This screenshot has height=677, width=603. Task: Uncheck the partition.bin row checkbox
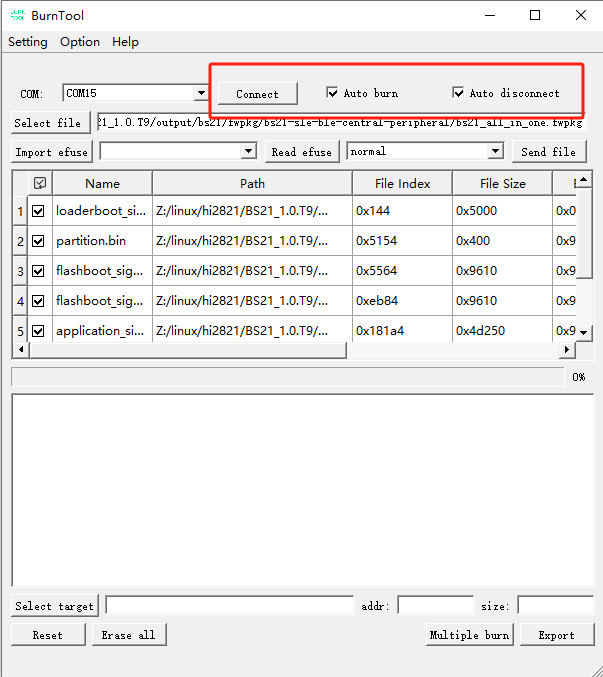pyautogui.click(x=39, y=241)
